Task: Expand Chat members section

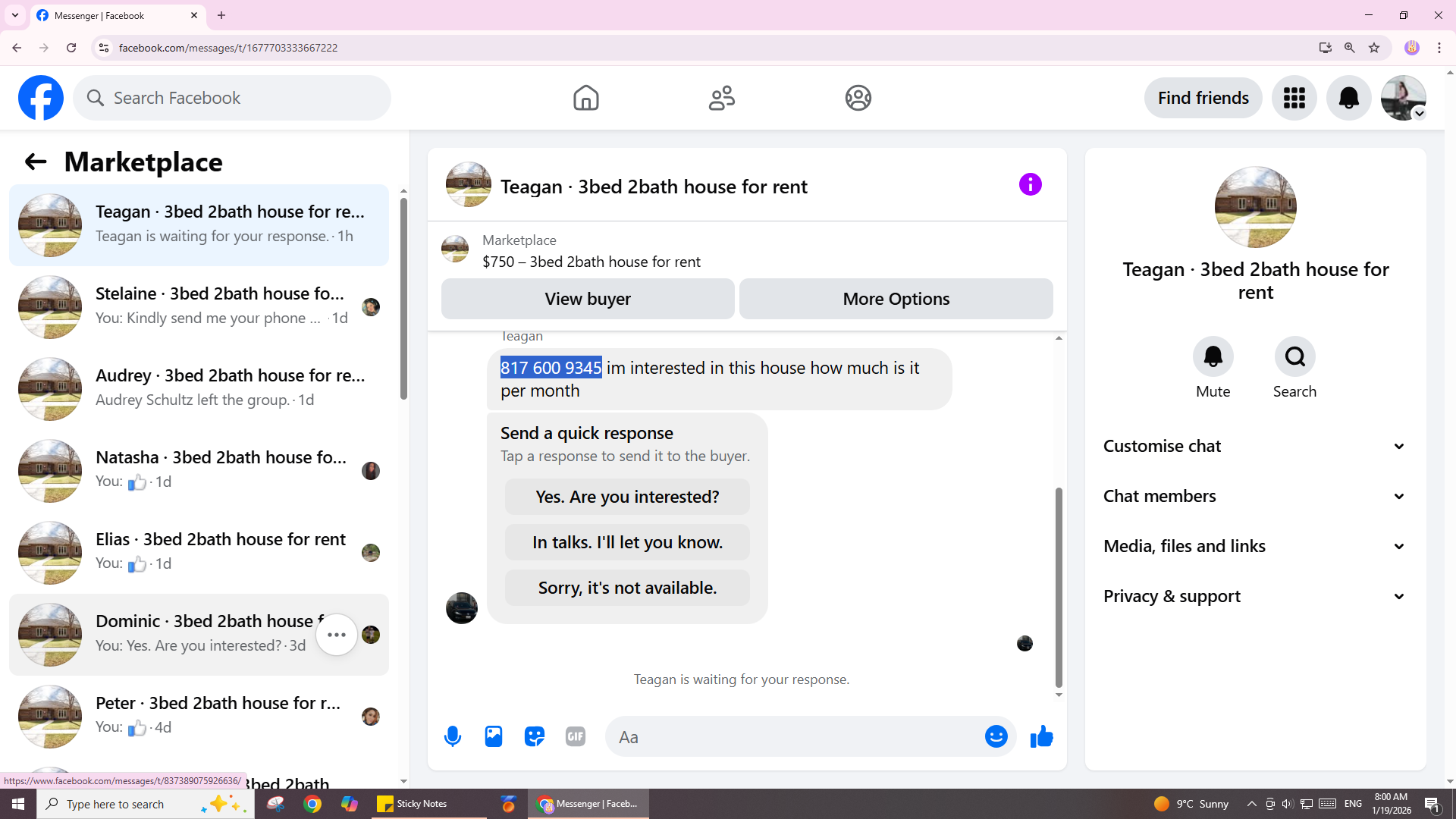Action: tap(1255, 496)
